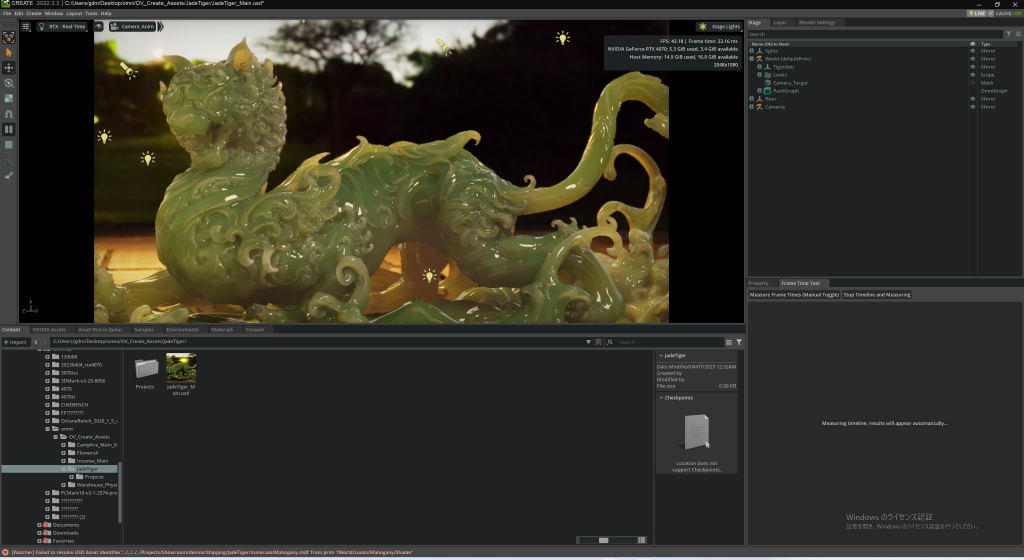Toggle visibility of Cameras prim
Viewport: 1024px width, 560px height.
coord(972,106)
